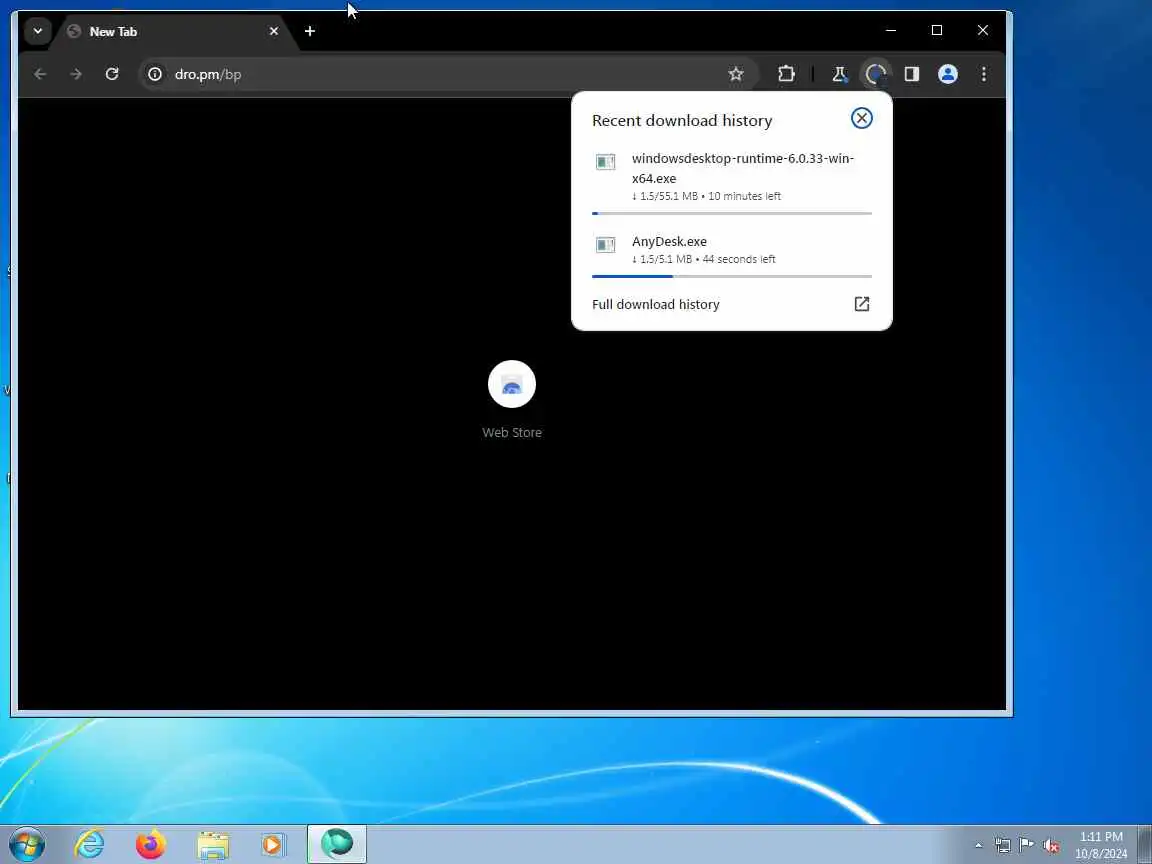Click the open-in-new-tab icon beside Full download history
The image size is (1152, 864).
pos(862,304)
